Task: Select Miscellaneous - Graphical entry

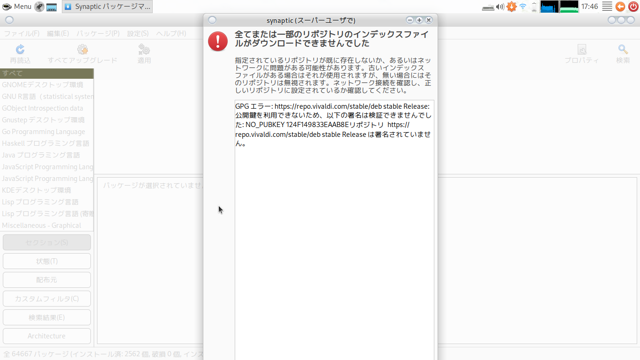Action: coord(47,225)
